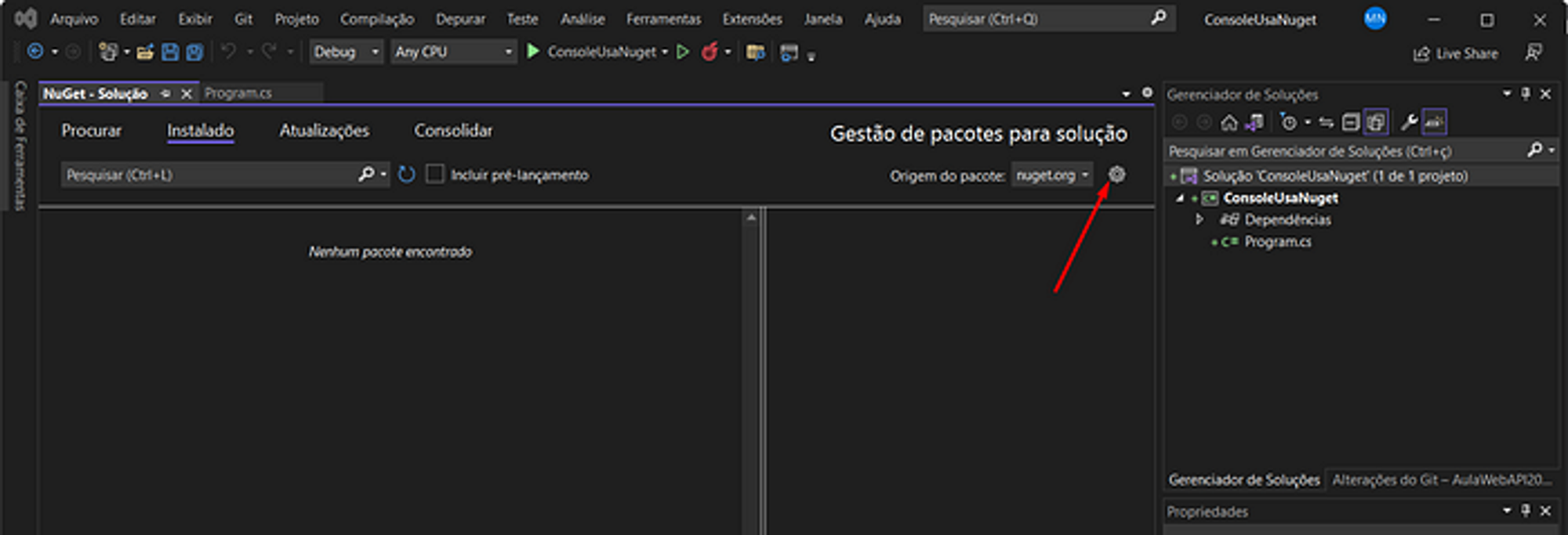Expand the Dependências node

(1199, 219)
